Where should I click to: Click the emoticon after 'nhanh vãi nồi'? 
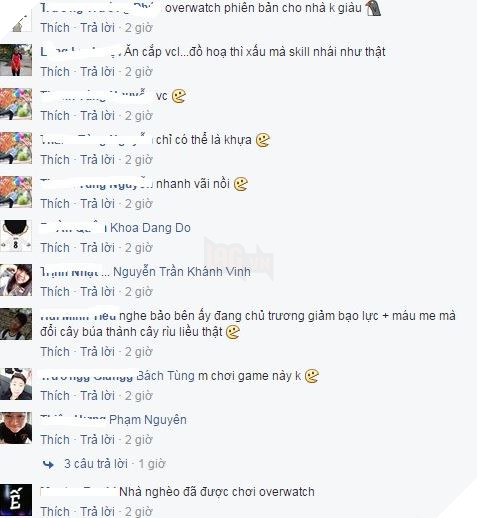click(241, 184)
